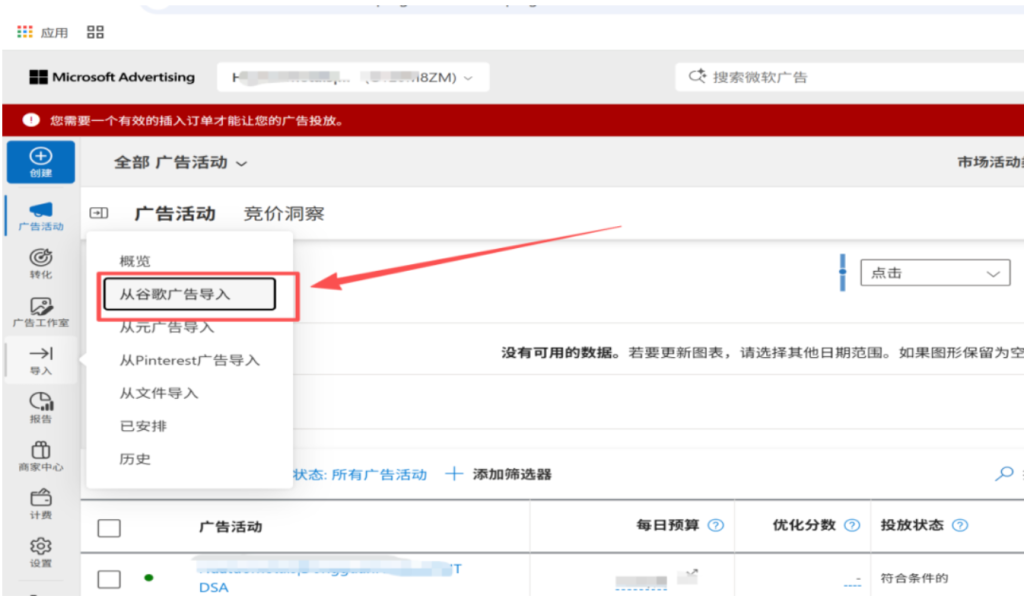1024x615 pixels.
Task: Open 报告 reports in sidebar
Action: pos(40,408)
